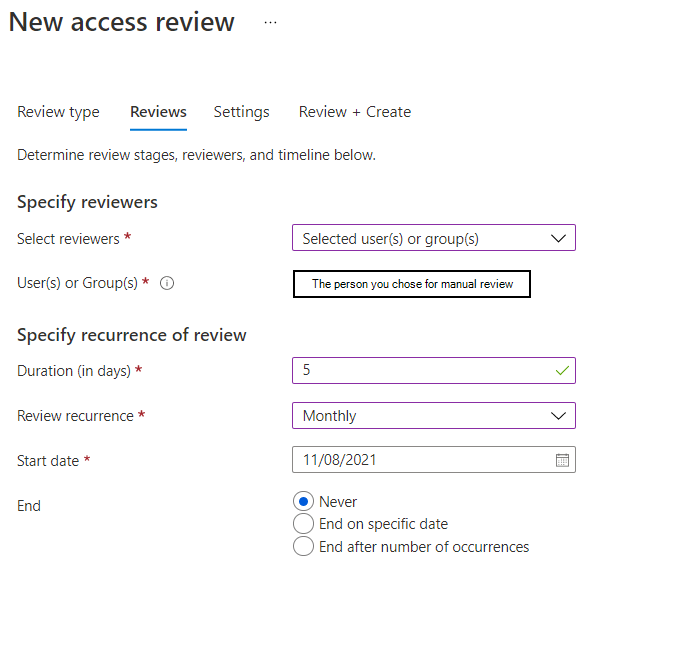Click the green checkmark in the Duration field
Screen dimensions: 683x655
tap(562, 370)
